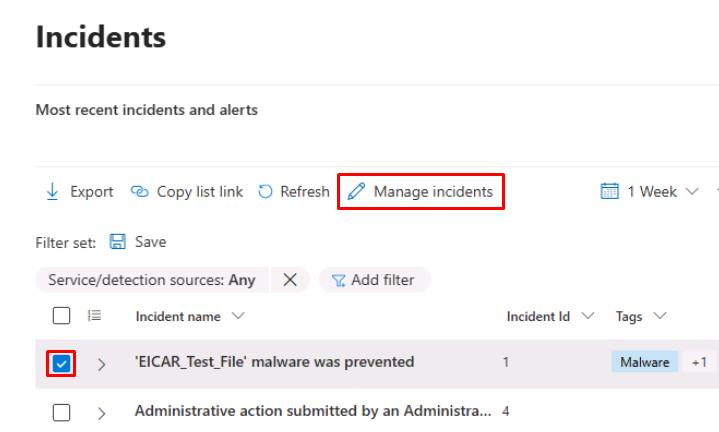Click the Export download arrow icon
This screenshot has height=432, width=719.
click(x=53, y=192)
